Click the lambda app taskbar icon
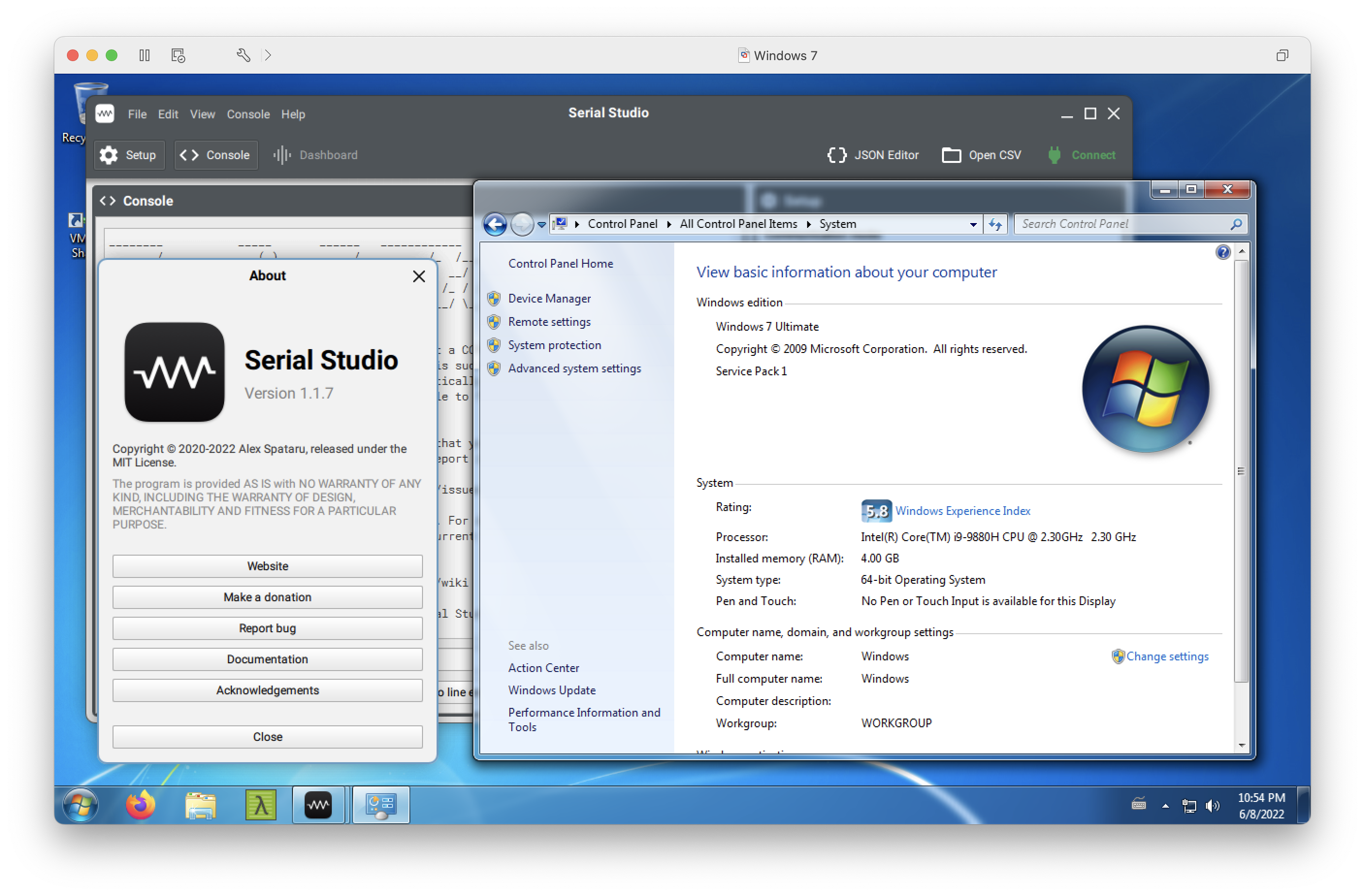 coord(260,805)
